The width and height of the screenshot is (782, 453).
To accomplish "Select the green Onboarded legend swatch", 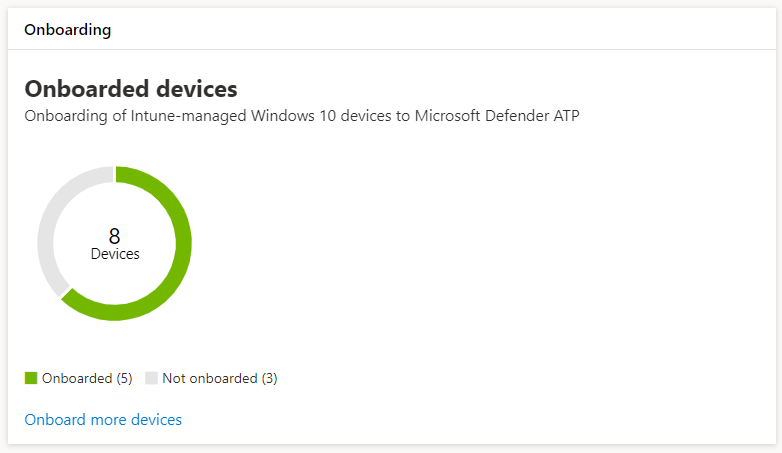I will coord(31,378).
